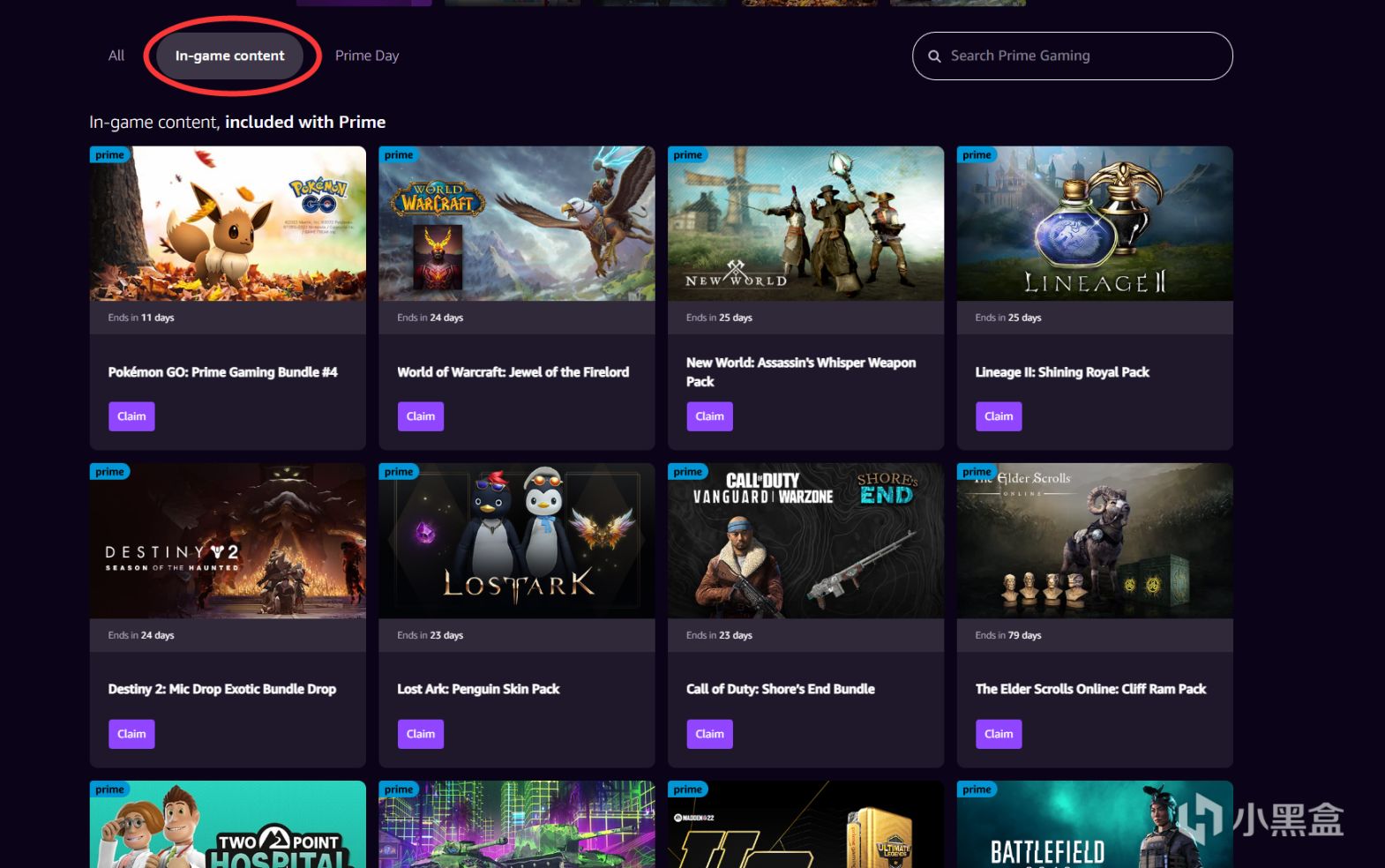1385x868 pixels.
Task: Click the prime badge on Lost Ark card
Action: click(400, 472)
